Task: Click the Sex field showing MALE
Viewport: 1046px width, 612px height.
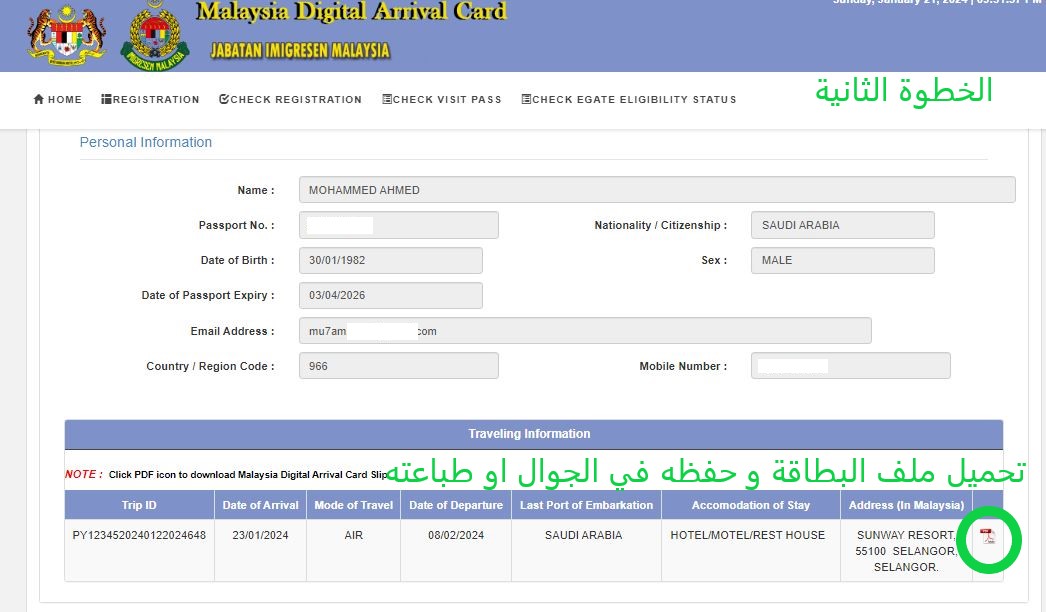Action: pyautogui.click(x=843, y=260)
